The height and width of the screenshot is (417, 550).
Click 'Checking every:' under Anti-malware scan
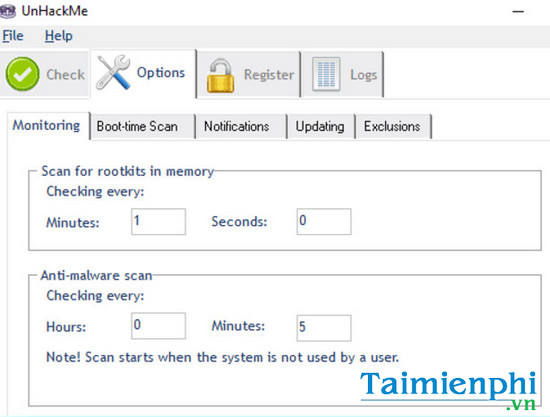95,296
